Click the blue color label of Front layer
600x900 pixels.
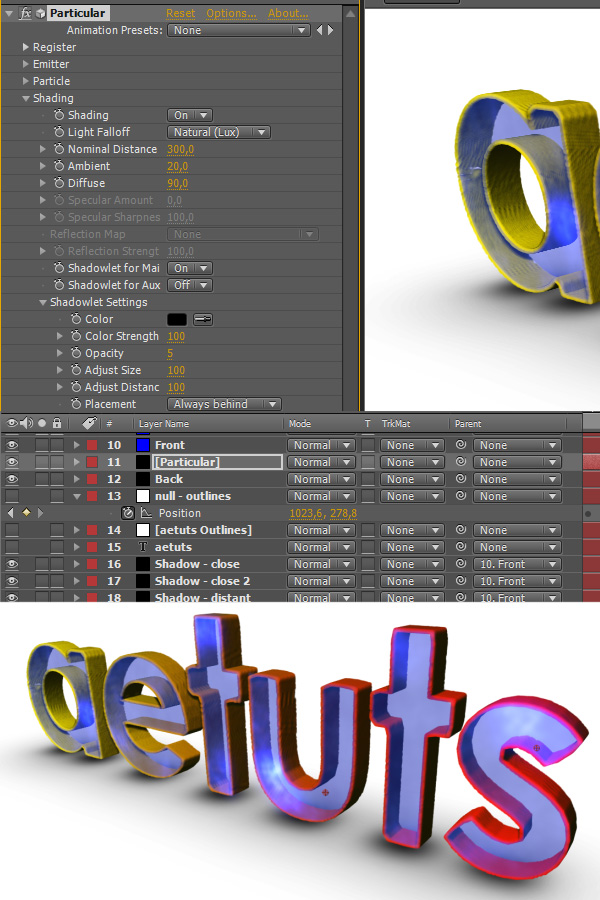click(x=143, y=445)
